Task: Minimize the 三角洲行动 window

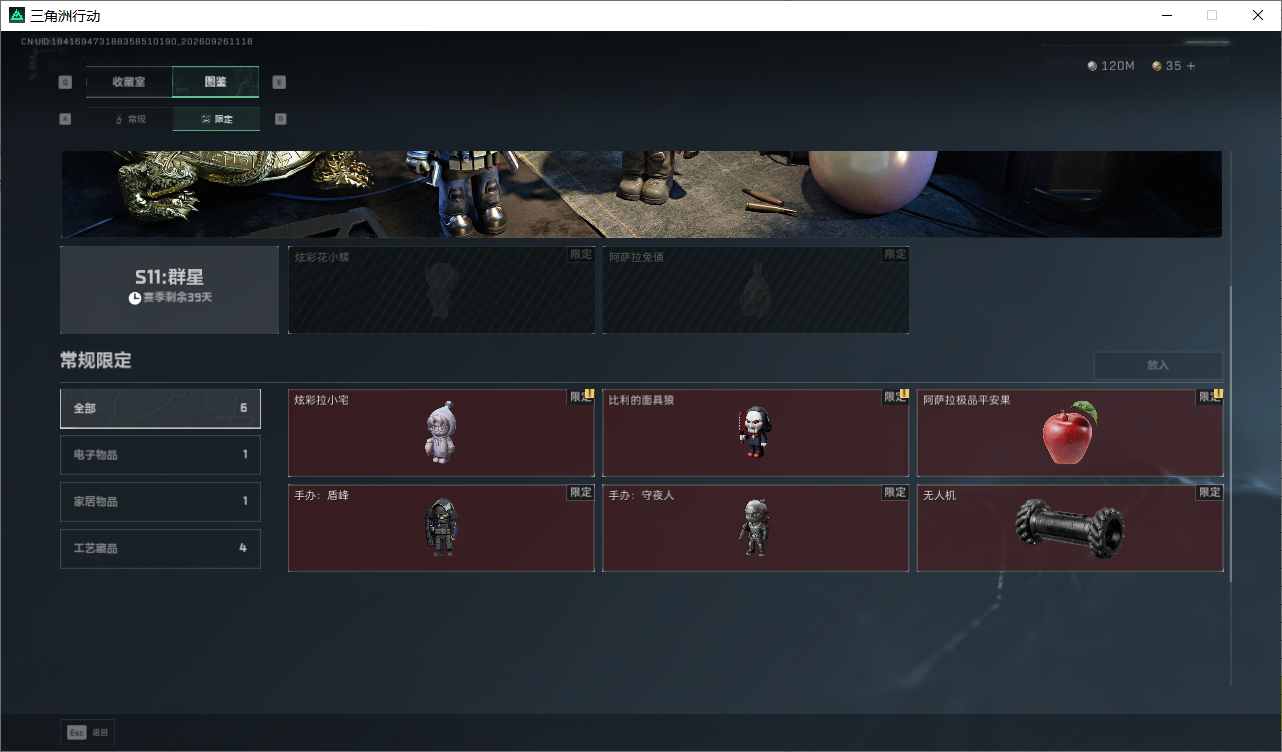Action: pyautogui.click(x=1166, y=16)
